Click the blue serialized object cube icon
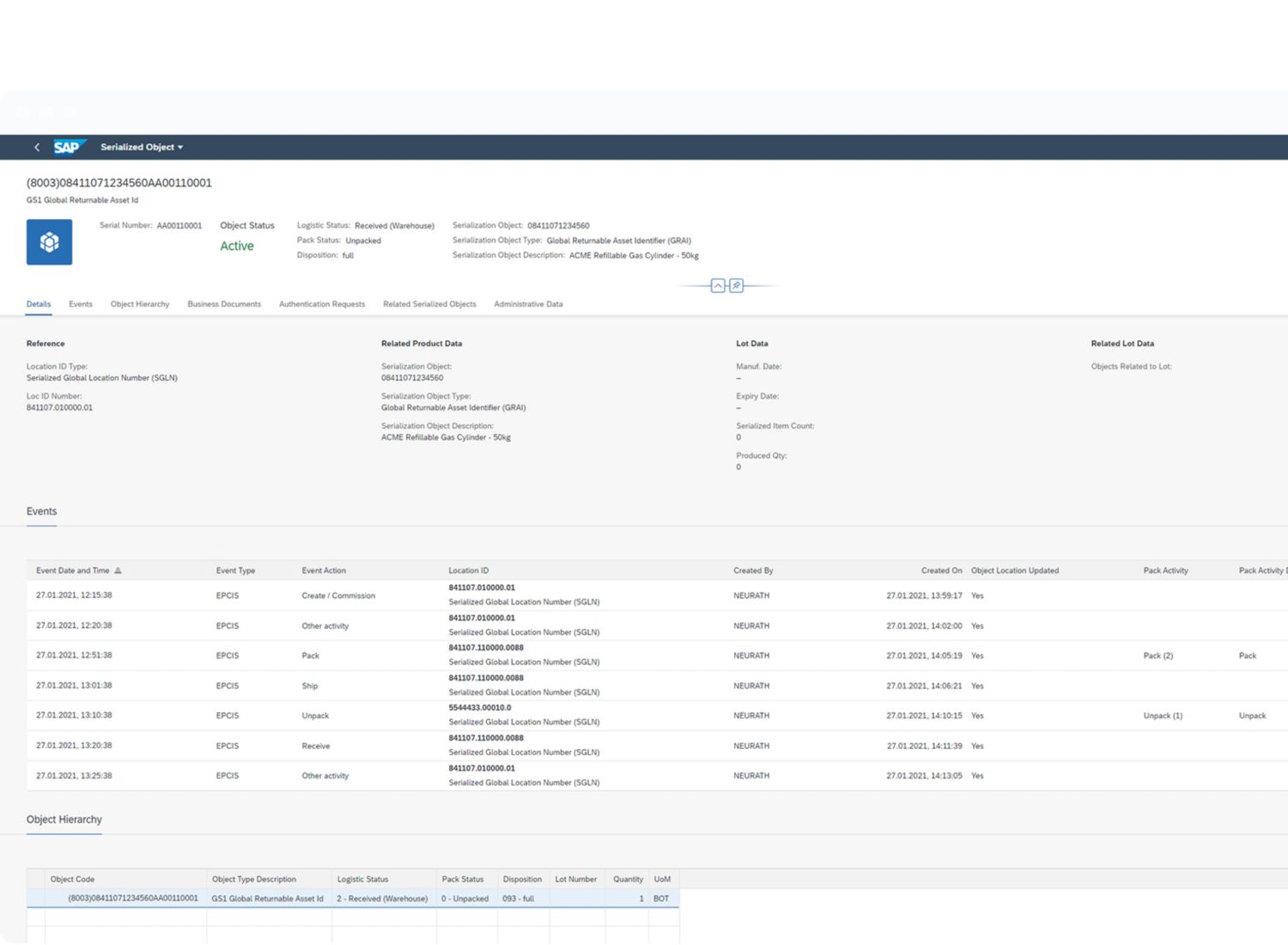Viewport: 1288px width, 945px height. pyautogui.click(x=49, y=242)
